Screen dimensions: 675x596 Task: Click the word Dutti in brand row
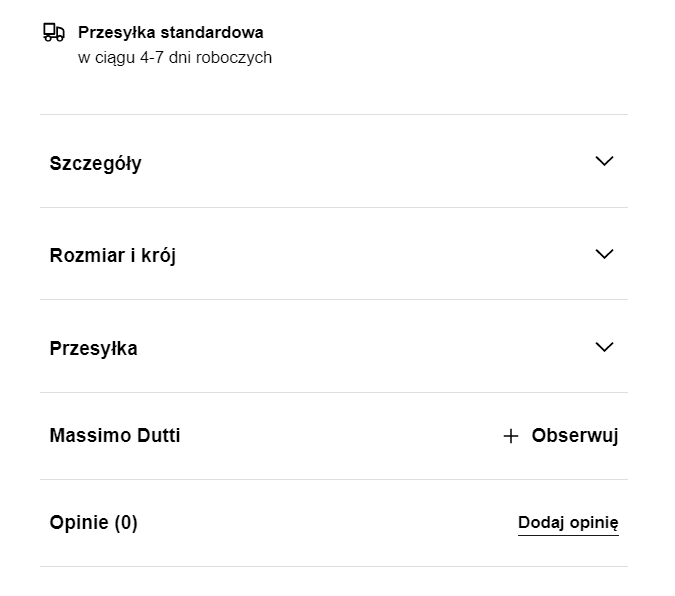[x=158, y=435]
